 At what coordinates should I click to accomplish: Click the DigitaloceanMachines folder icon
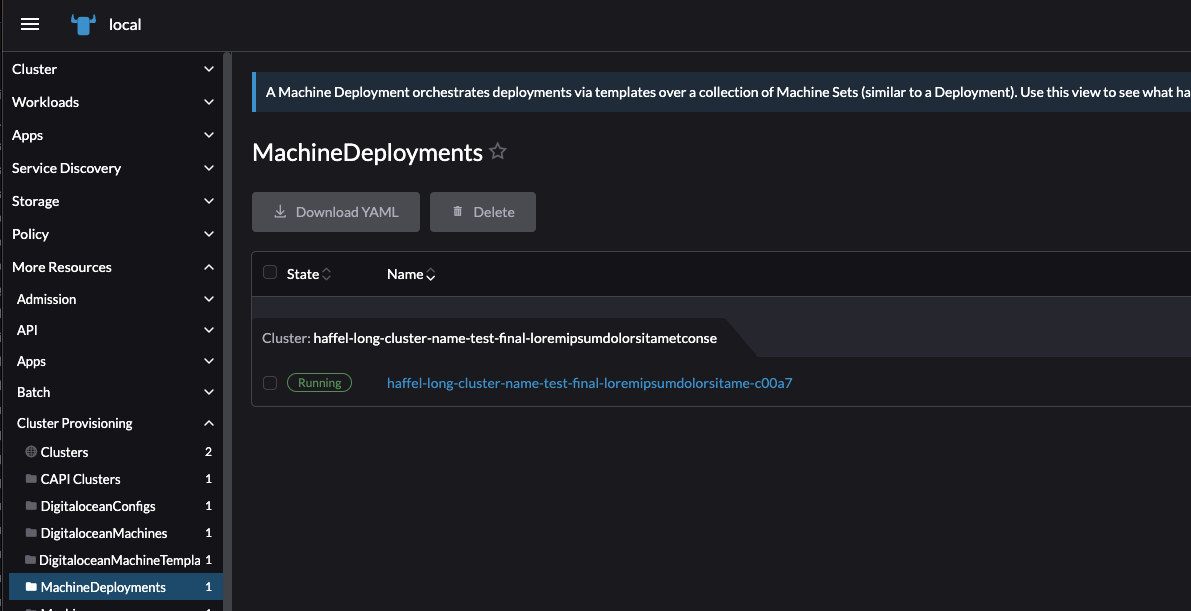(x=30, y=532)
